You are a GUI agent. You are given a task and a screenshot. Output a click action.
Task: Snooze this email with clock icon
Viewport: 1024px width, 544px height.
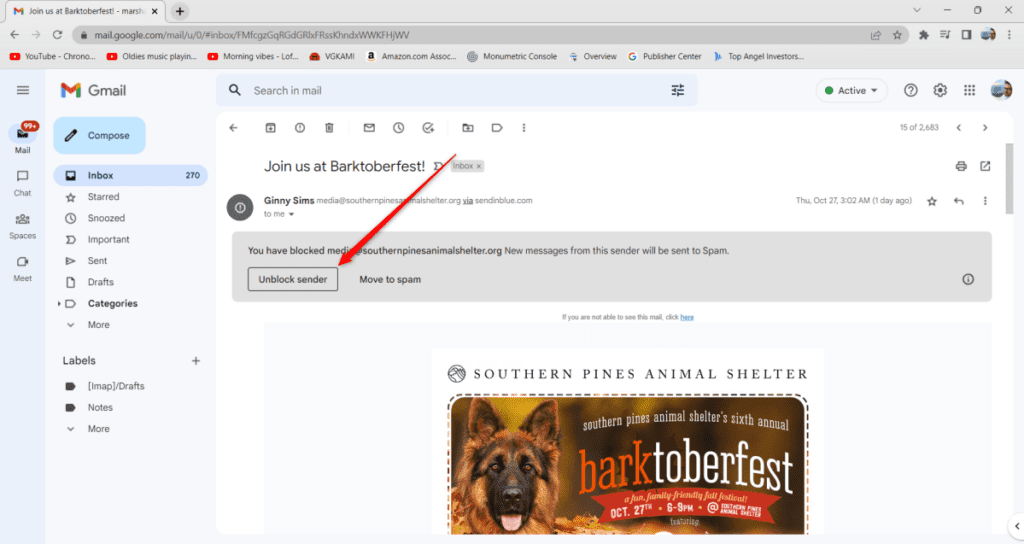tap(398, 128)
